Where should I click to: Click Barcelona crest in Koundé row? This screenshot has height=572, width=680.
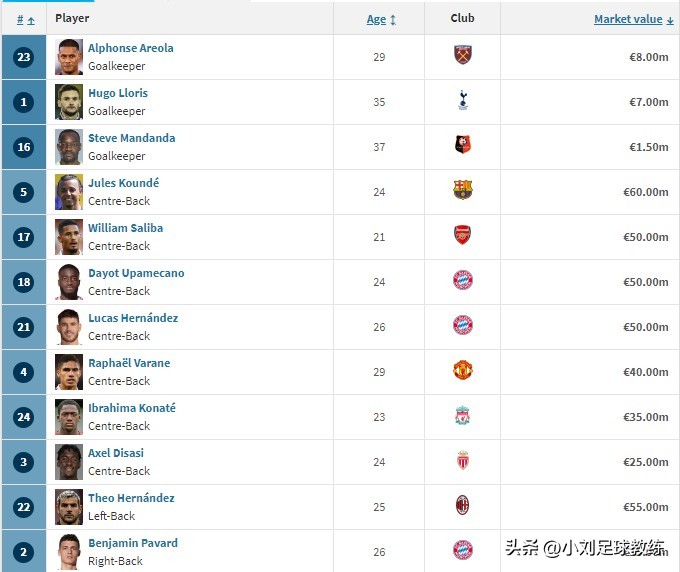[x=462, y=191]
